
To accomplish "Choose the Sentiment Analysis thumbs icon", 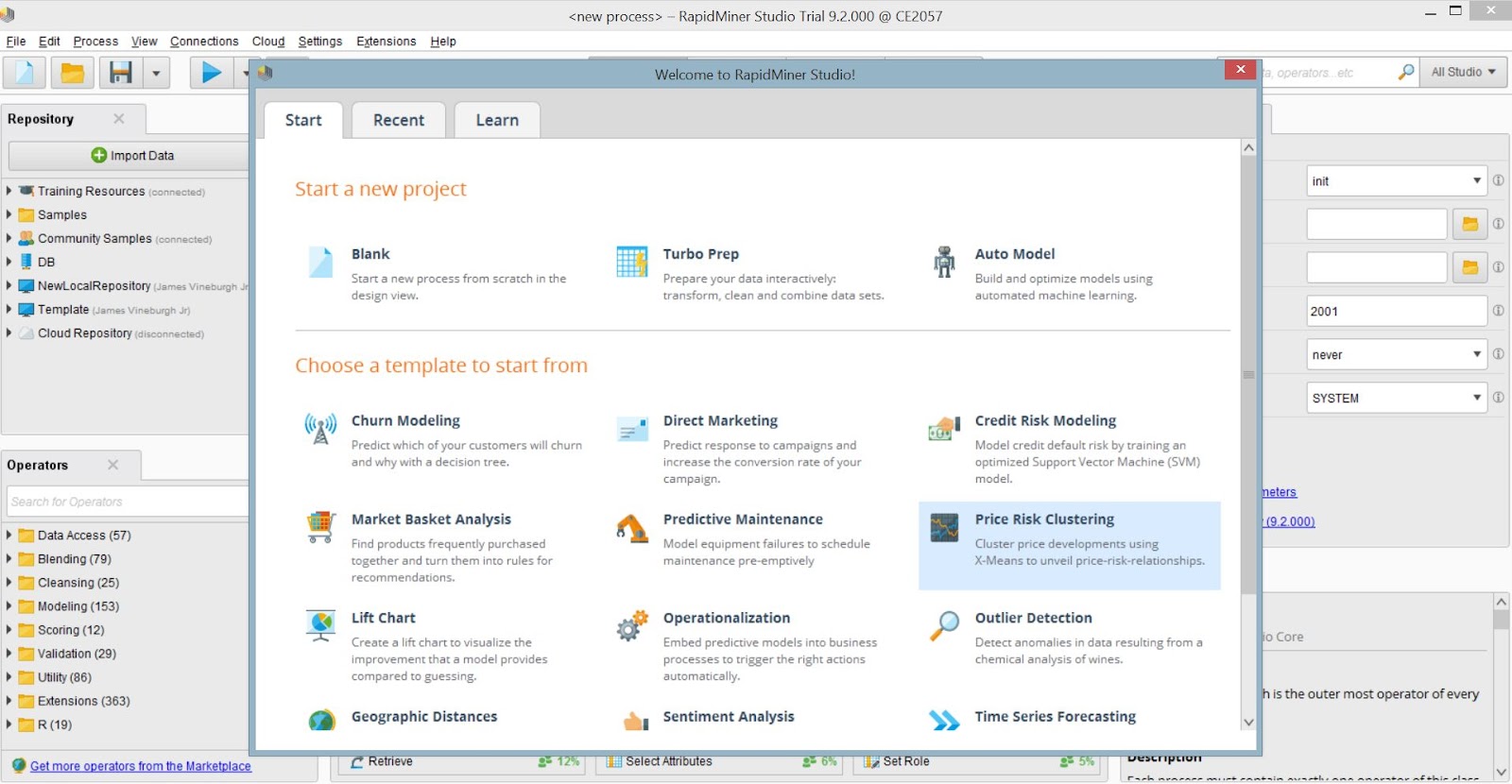I will tap(635, 722).
